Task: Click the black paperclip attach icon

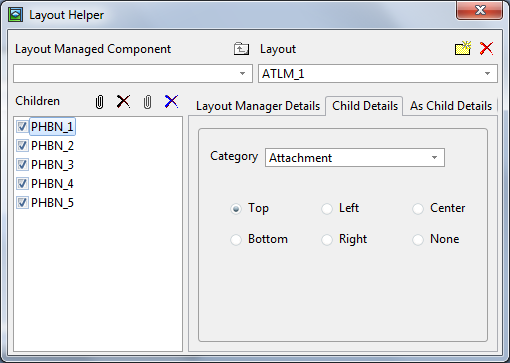Action: coord(99,102)
